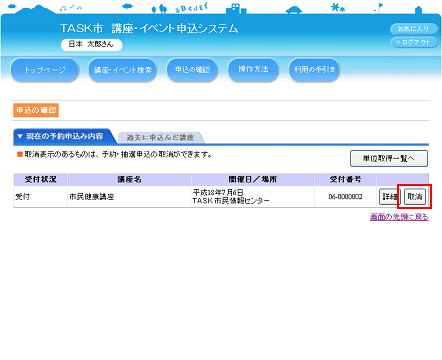Switch to the 過去に申込んだ講座 tab
Viewport: 442px width, 360px height.
coord(160,137)
